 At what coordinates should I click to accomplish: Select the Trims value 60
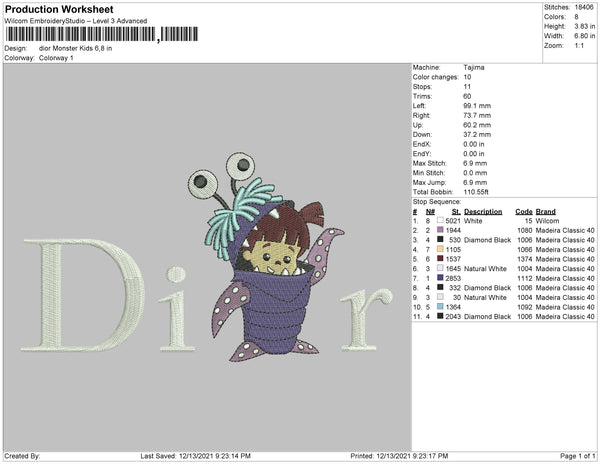(467, 96)
